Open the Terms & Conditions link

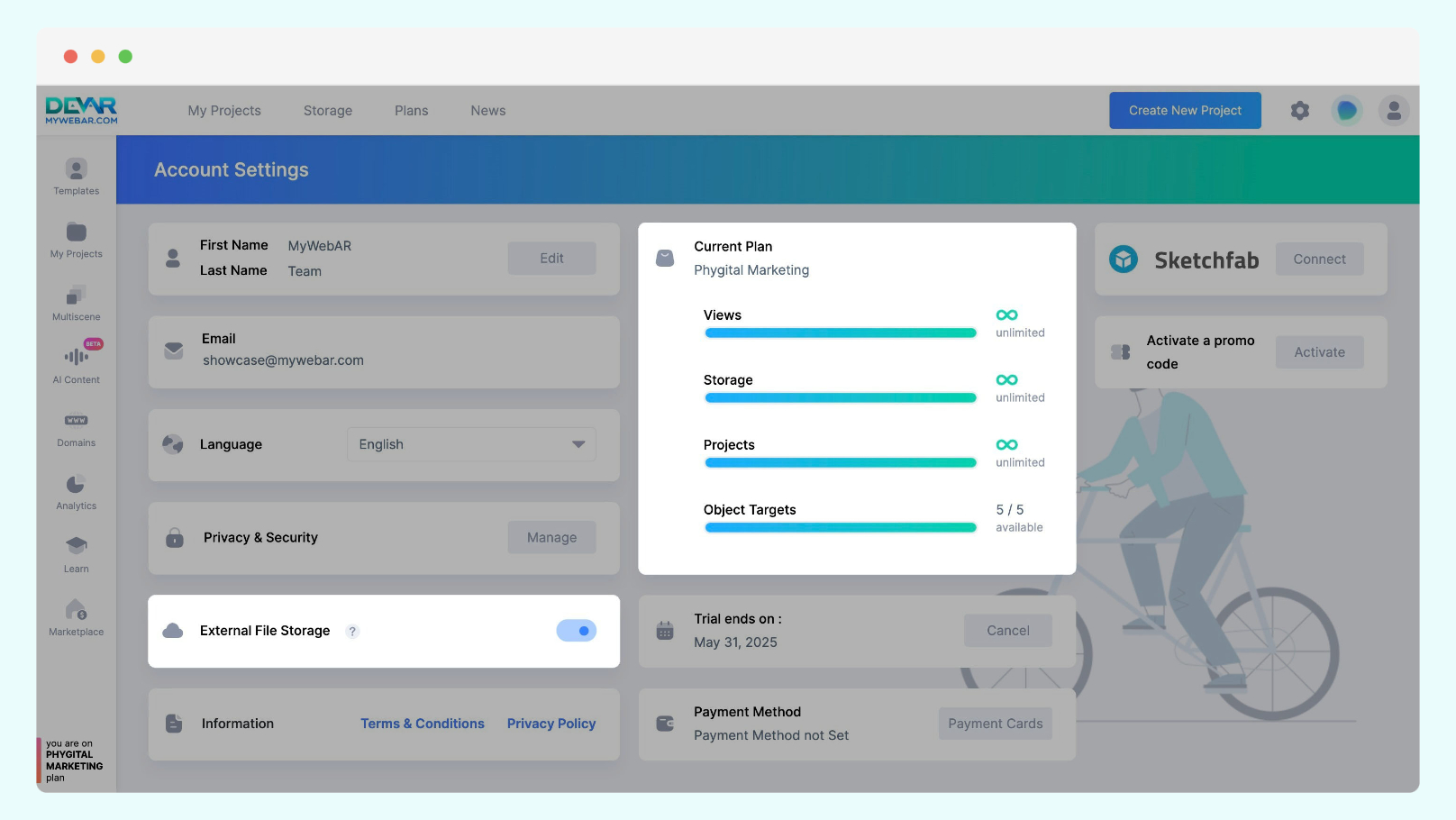pos(423,724)
